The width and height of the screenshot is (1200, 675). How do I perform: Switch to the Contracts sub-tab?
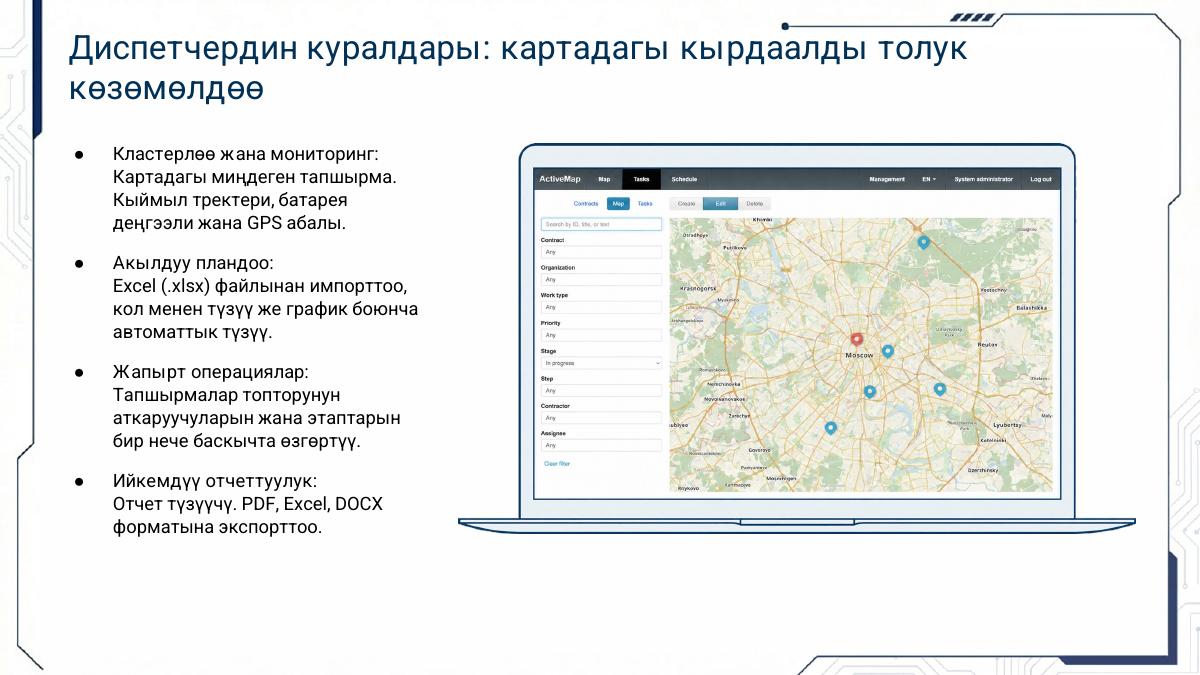coord(586,203)
